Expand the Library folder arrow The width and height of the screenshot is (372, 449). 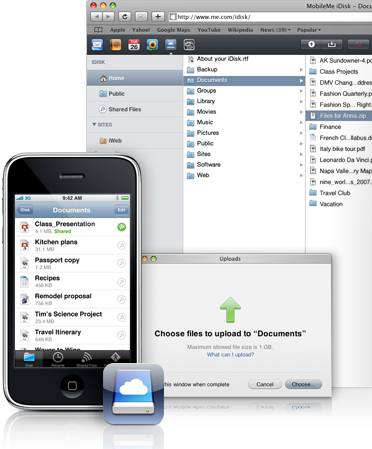point(301,101)
